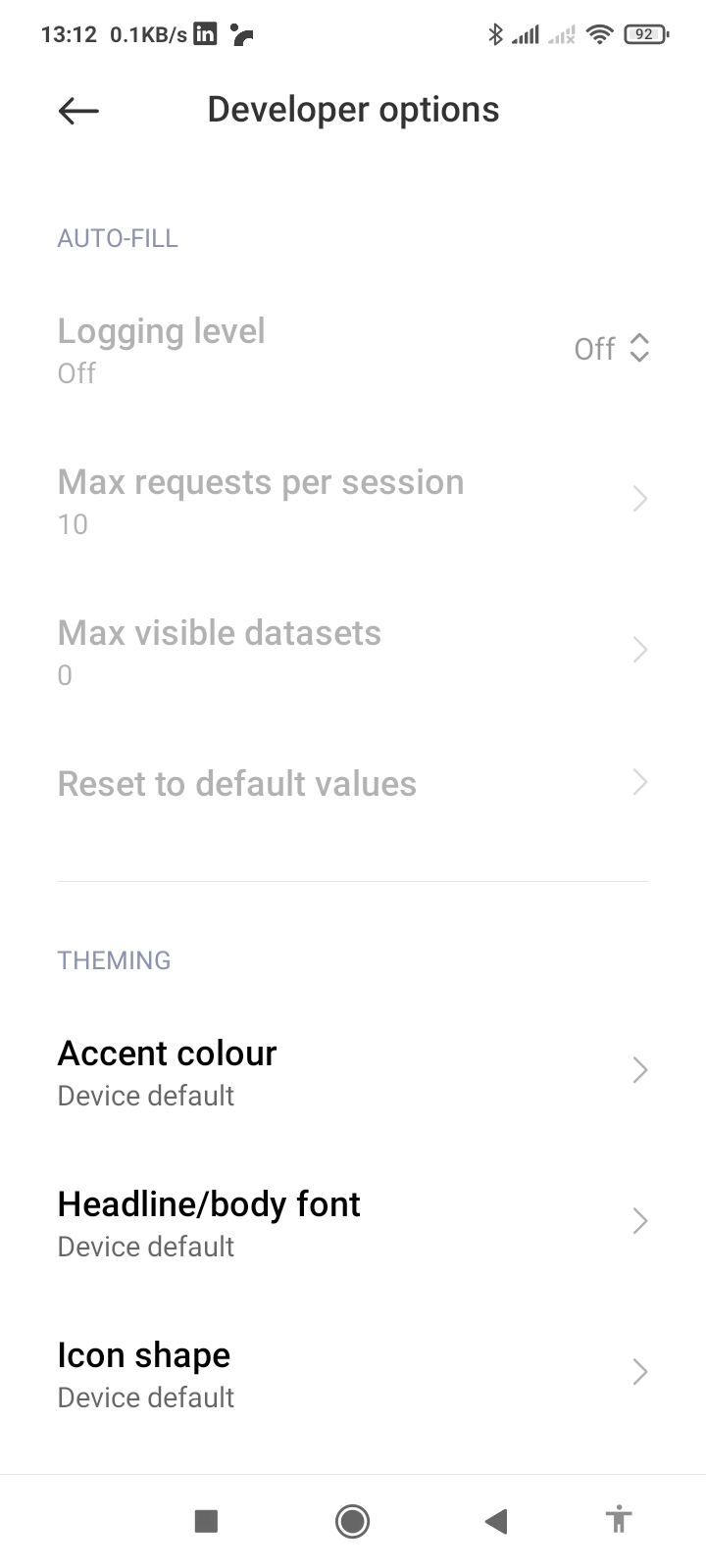Tap the LinkedIn notification icon
Viewport: 706px width, 1568px height.
click(205, 34)
